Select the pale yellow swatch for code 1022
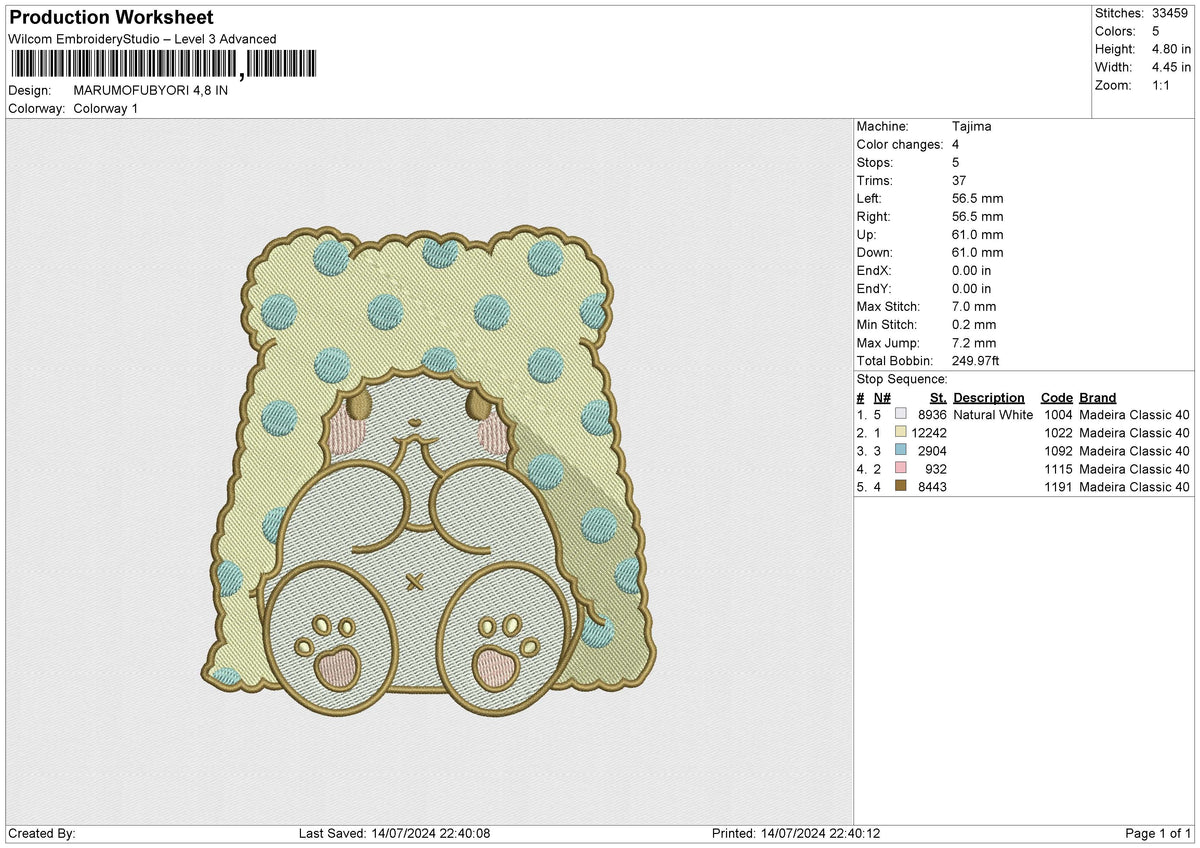This screenshot has height=848, width=1200. tap(901, 433)
